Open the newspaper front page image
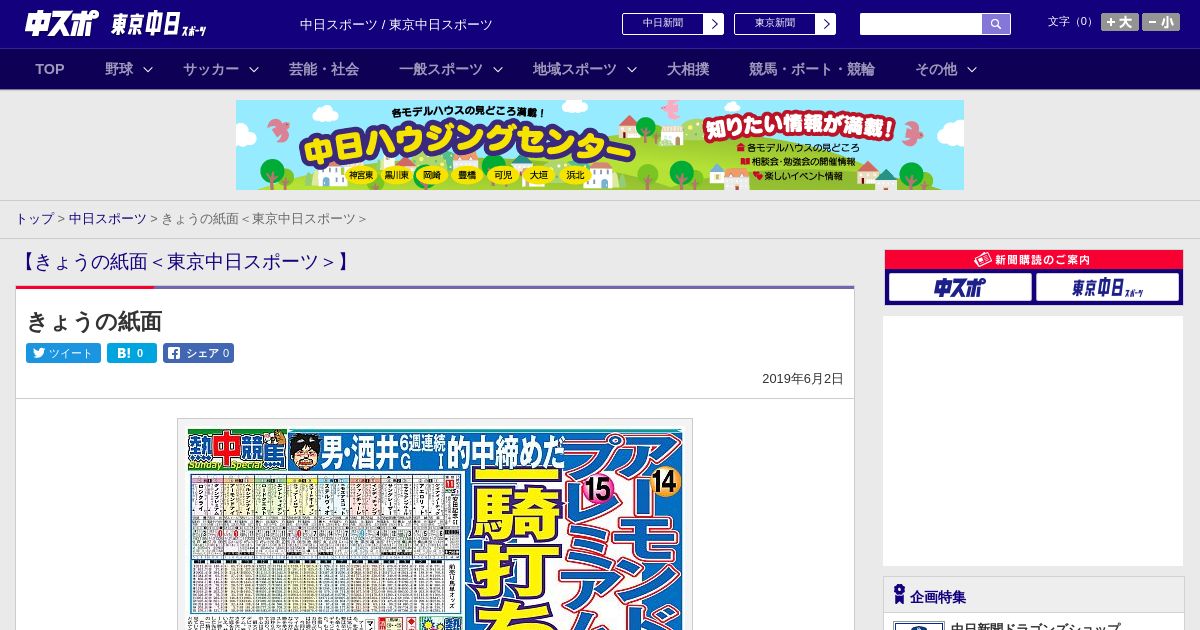1200x630 pixels. pos(435,525)
